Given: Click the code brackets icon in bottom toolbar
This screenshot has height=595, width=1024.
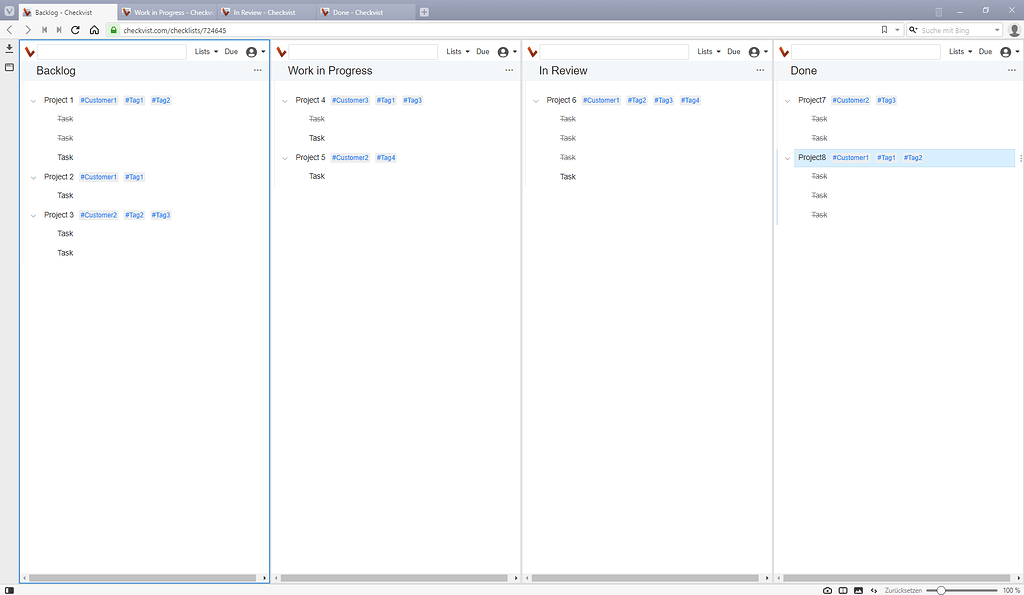Looking at the screenshot, I should (873, 590).
